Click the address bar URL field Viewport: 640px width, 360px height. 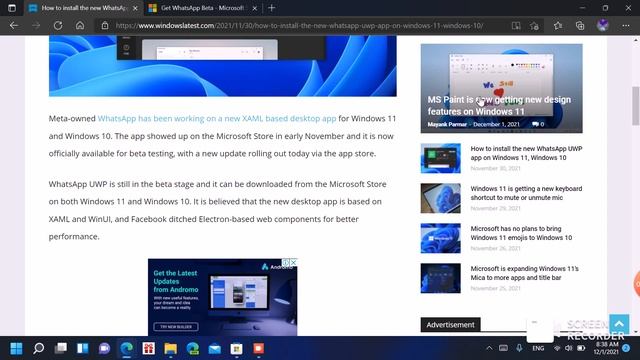coord(299,26)
